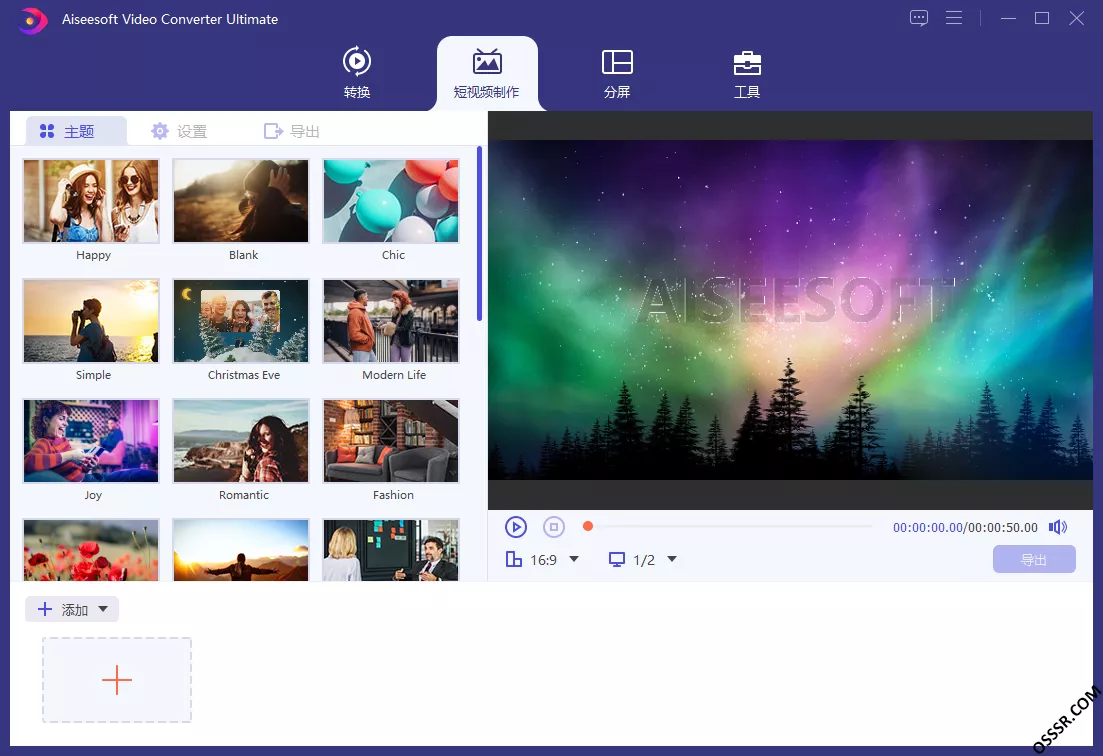Select the Blank theme thumbnail
The width and height of the screenshot is (1103, 756).
point(241,200)
